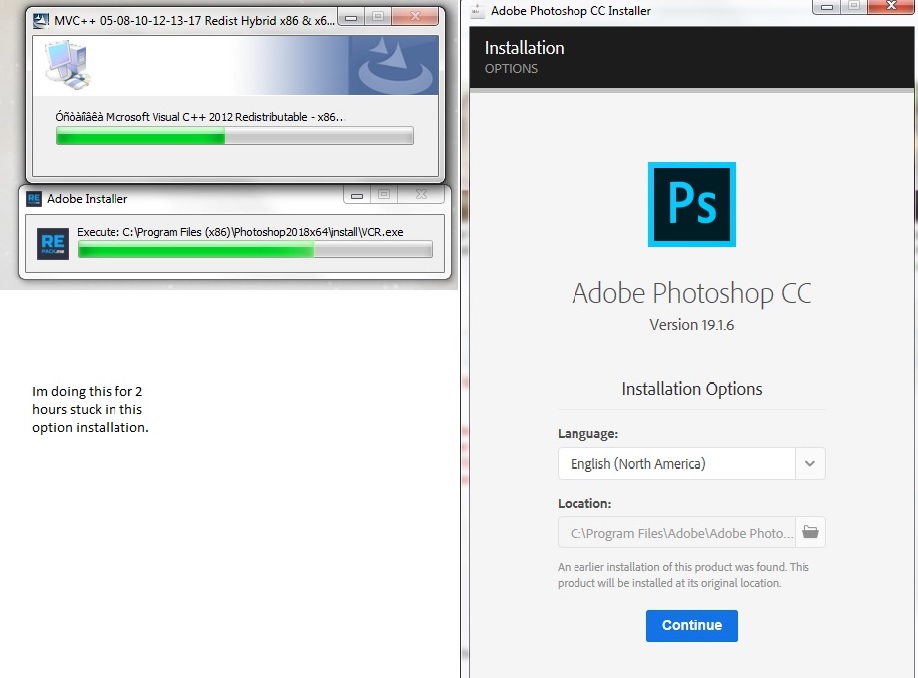This screenshot has height=678, width=918.
Task: Click the VCR.exe execution progress bar
Action: tap(255, 250)
